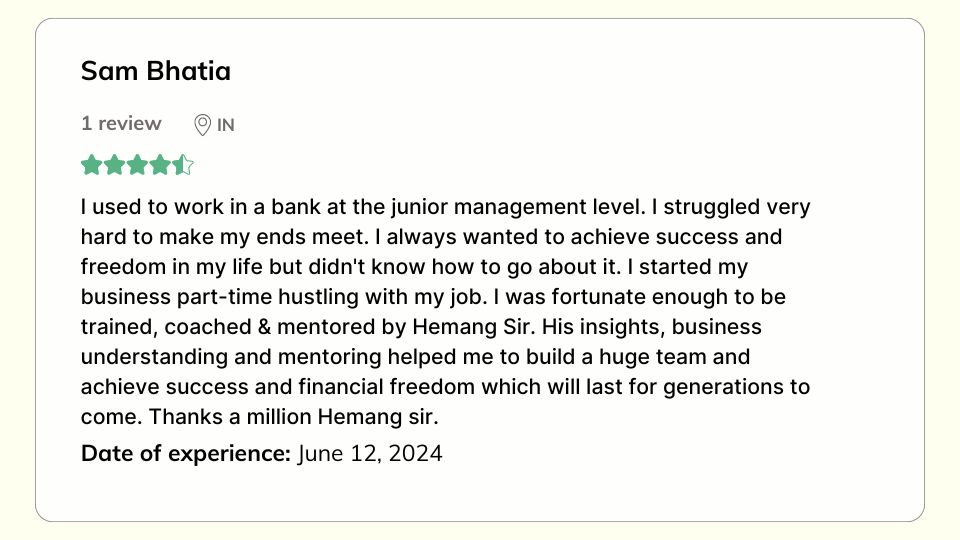Open the "1 review" count link
Screen dimensions: 960x540
pyautogui.click(x=121, y=124)
